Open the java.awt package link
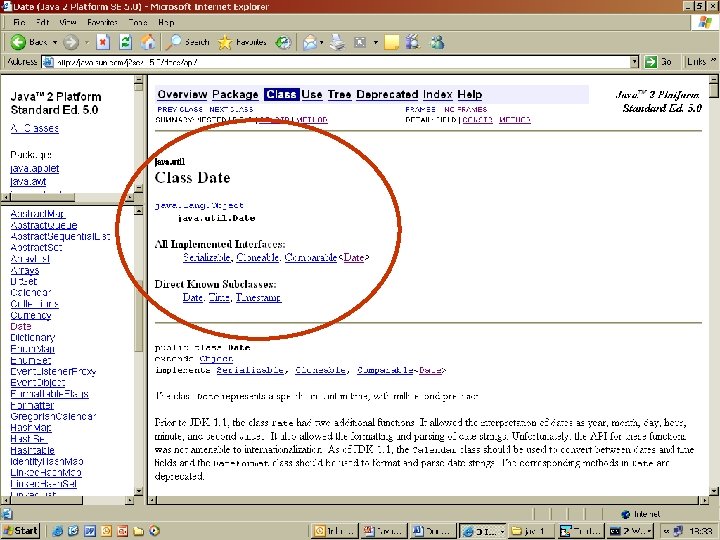 coord(28,181)
